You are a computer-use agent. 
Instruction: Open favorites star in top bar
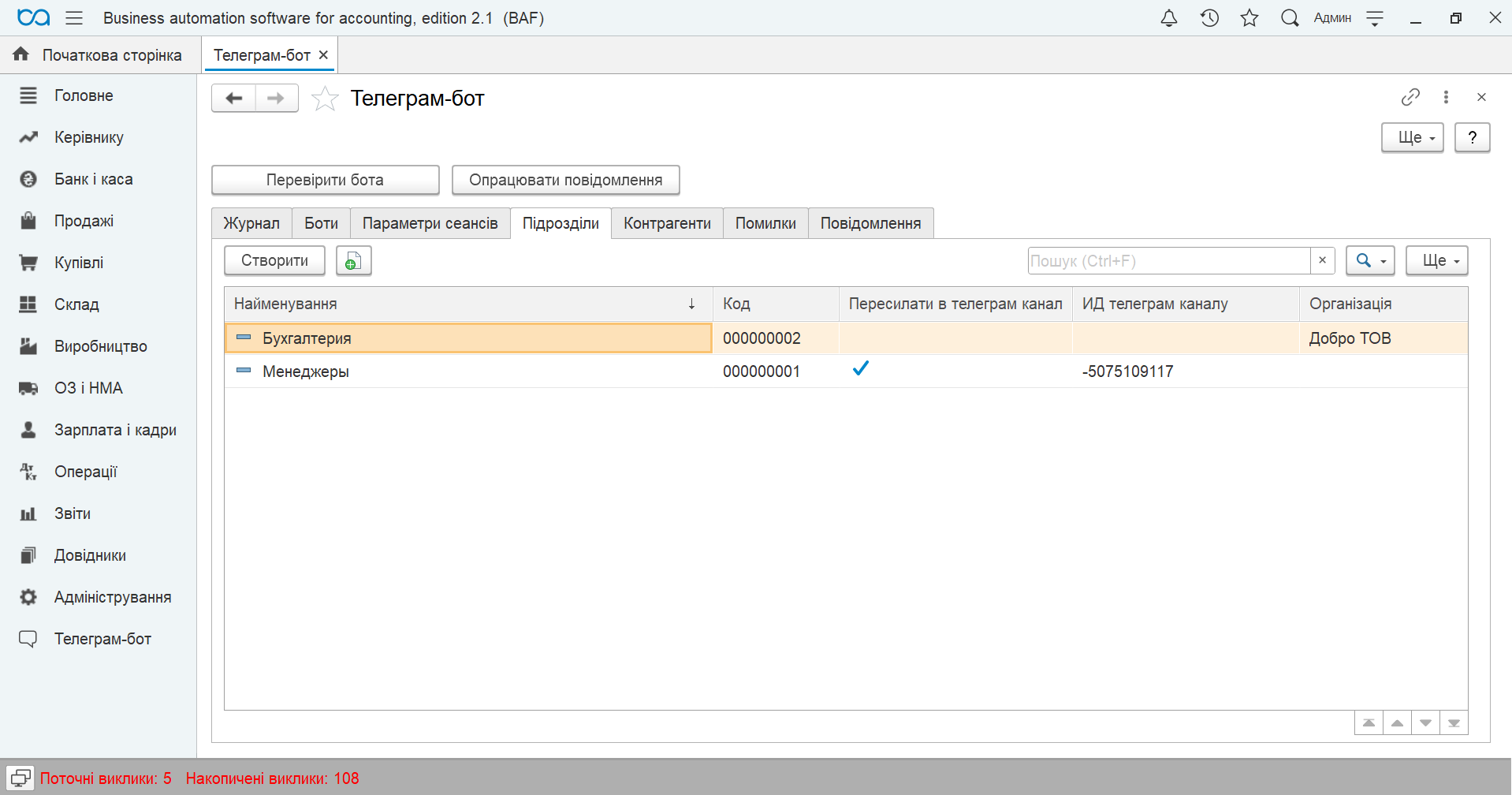pos(1249,18)
